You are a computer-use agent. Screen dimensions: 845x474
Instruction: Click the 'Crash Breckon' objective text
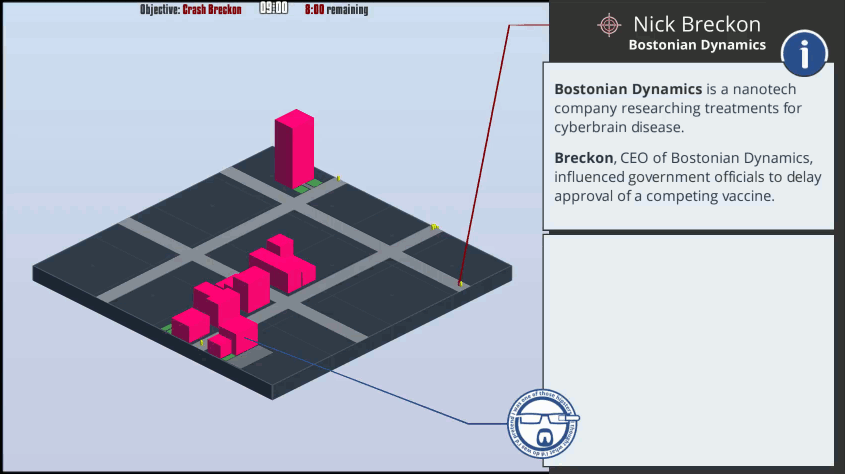coord(211,10)
